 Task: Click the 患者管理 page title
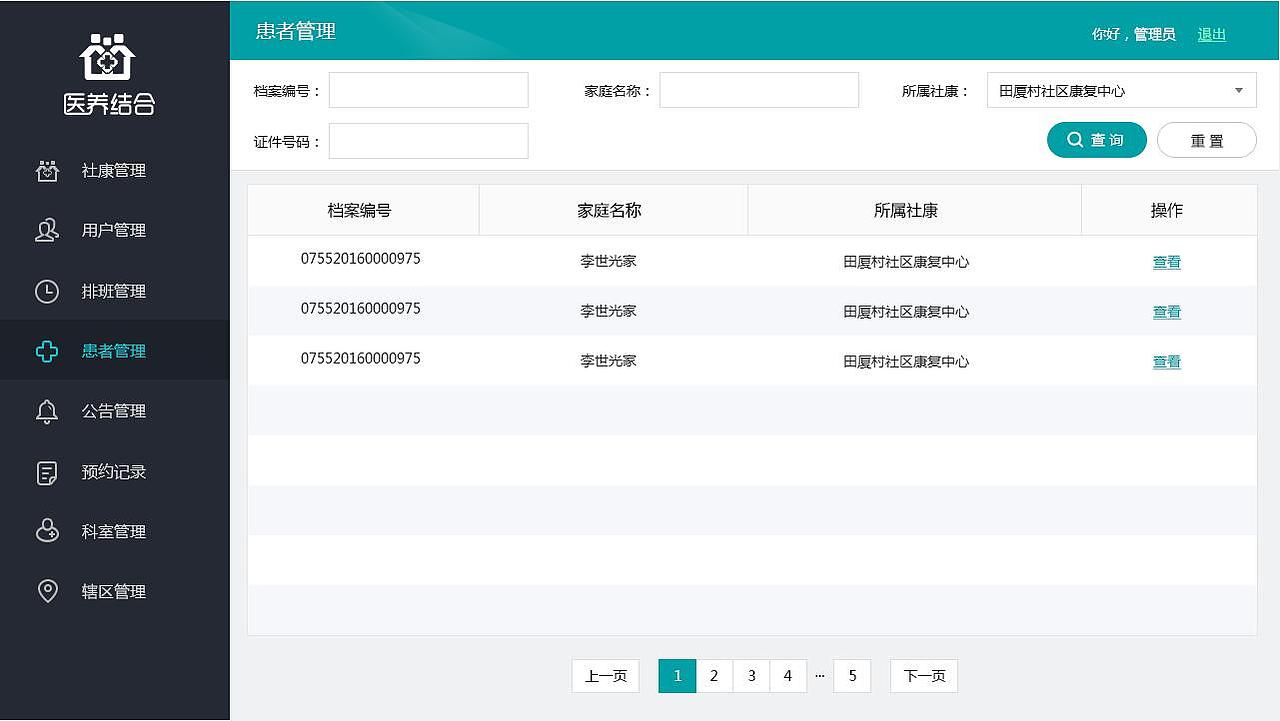click(x=296, y=31)
